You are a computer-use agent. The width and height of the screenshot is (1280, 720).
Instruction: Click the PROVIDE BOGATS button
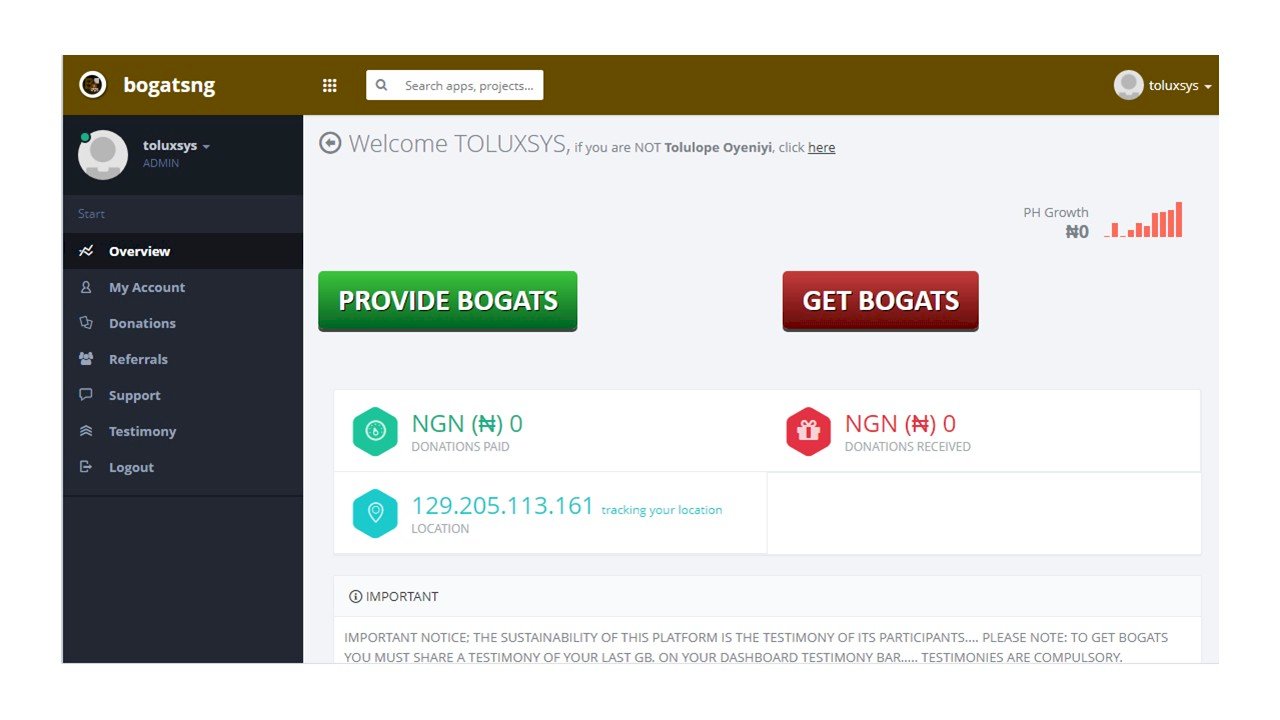[x=448, y=301]
